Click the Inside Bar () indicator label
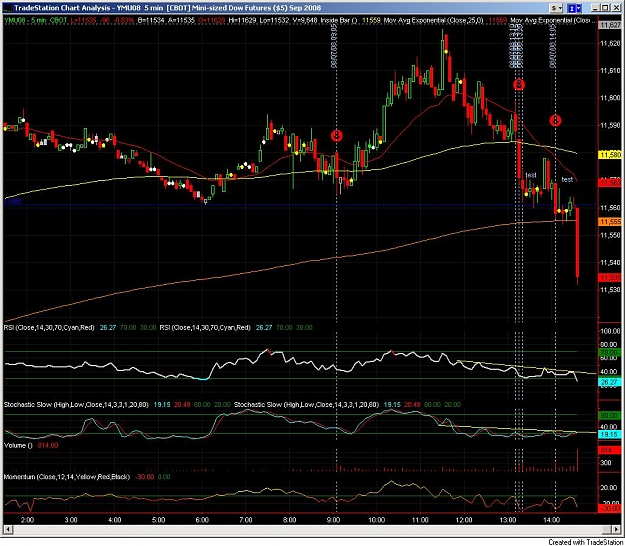The height and width of the screenshot is (546, 625). click(x=339, y=20)
